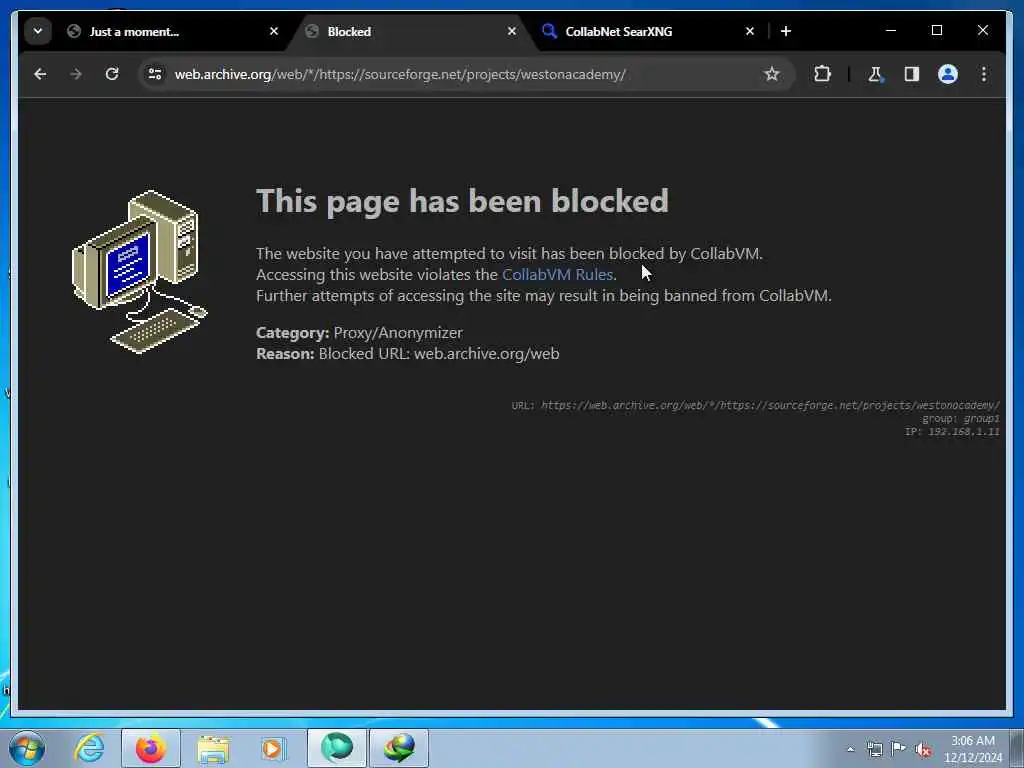The height and width of the screenshot is (768, 1024).
Task: Open Action Center flag tray icon
Action: click(x=899, y=750)
